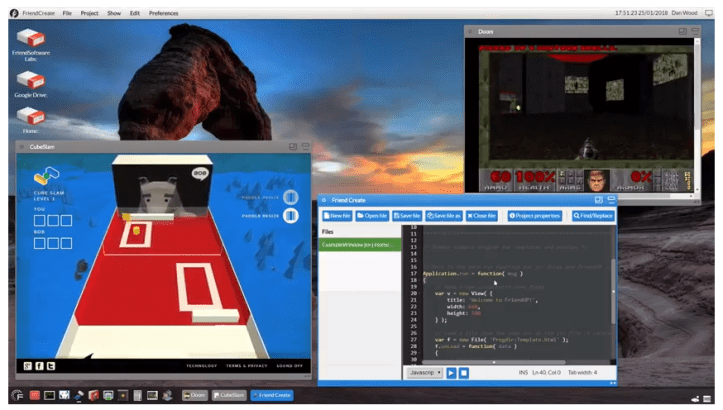Image resolution: width=723 pixels, height=410 pixels.
Task: Open Project properties in Friend Create
Action: (535, 215)
